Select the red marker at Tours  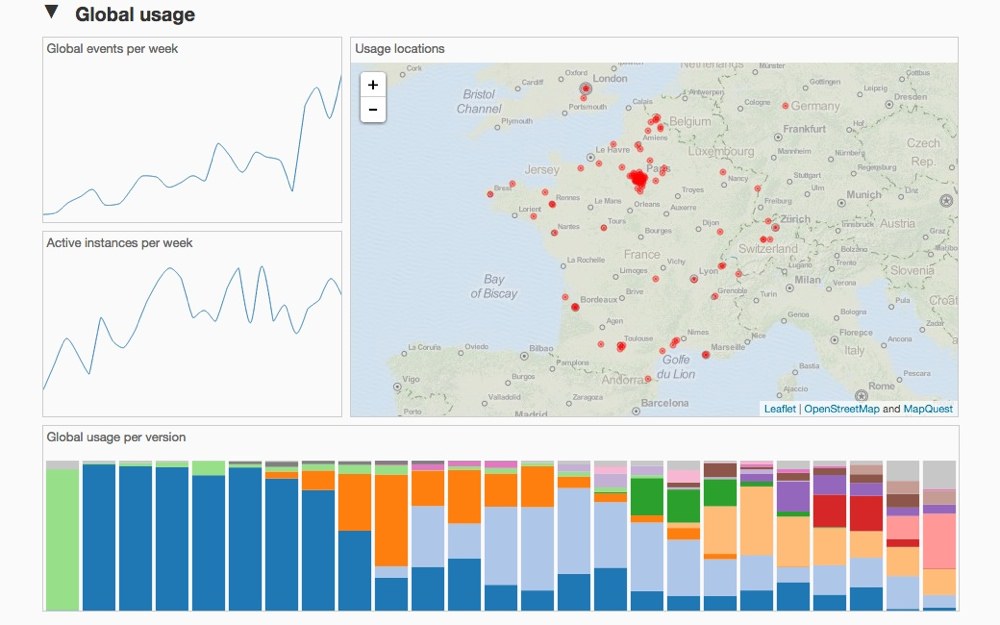[603, 226]
